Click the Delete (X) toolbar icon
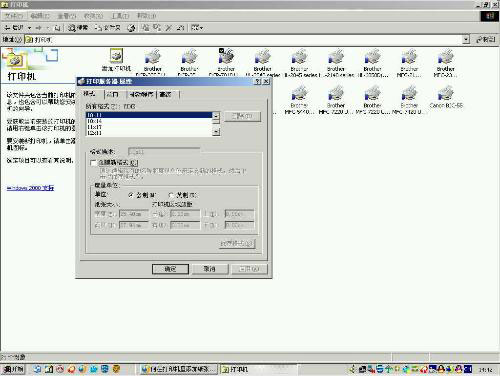Viewport: 500px width, 376px height. tap(169, 28)
